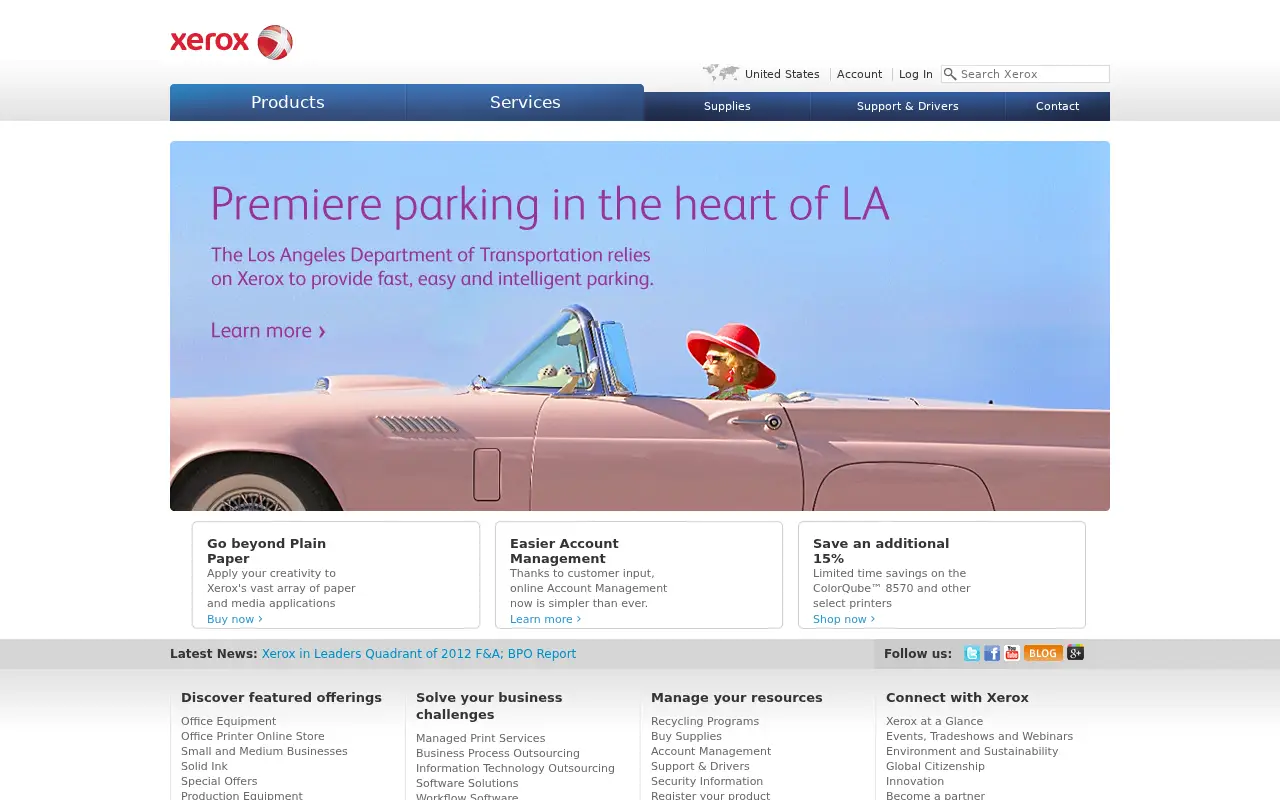The height and width of the screenshot is (800, 1280).
Task: Open Xerox at a Glance link
Action: tap(934, 721)
